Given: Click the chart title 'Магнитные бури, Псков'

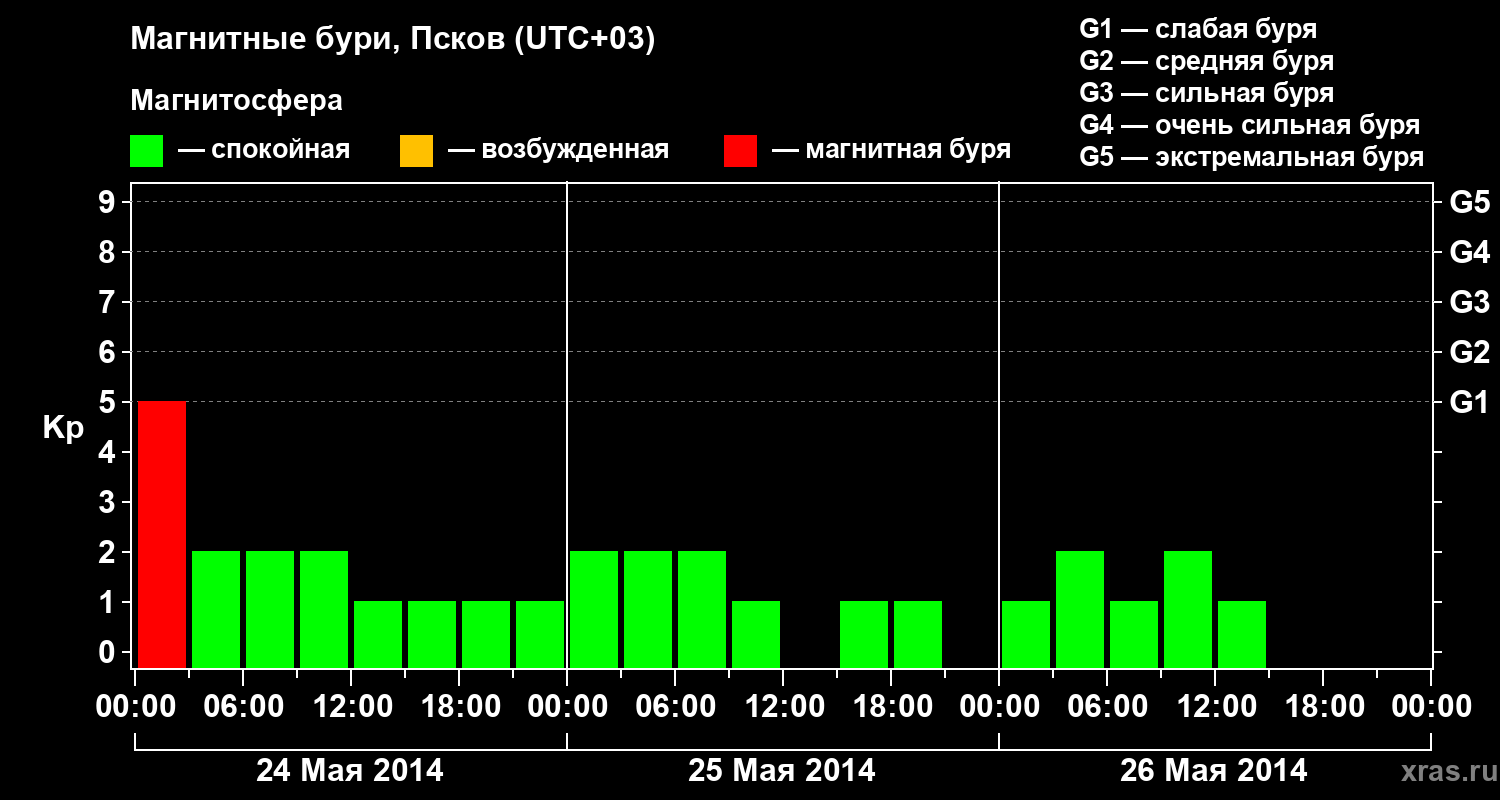Looking at the screenshot, I should pyautogui.click(x=393, y=40).
